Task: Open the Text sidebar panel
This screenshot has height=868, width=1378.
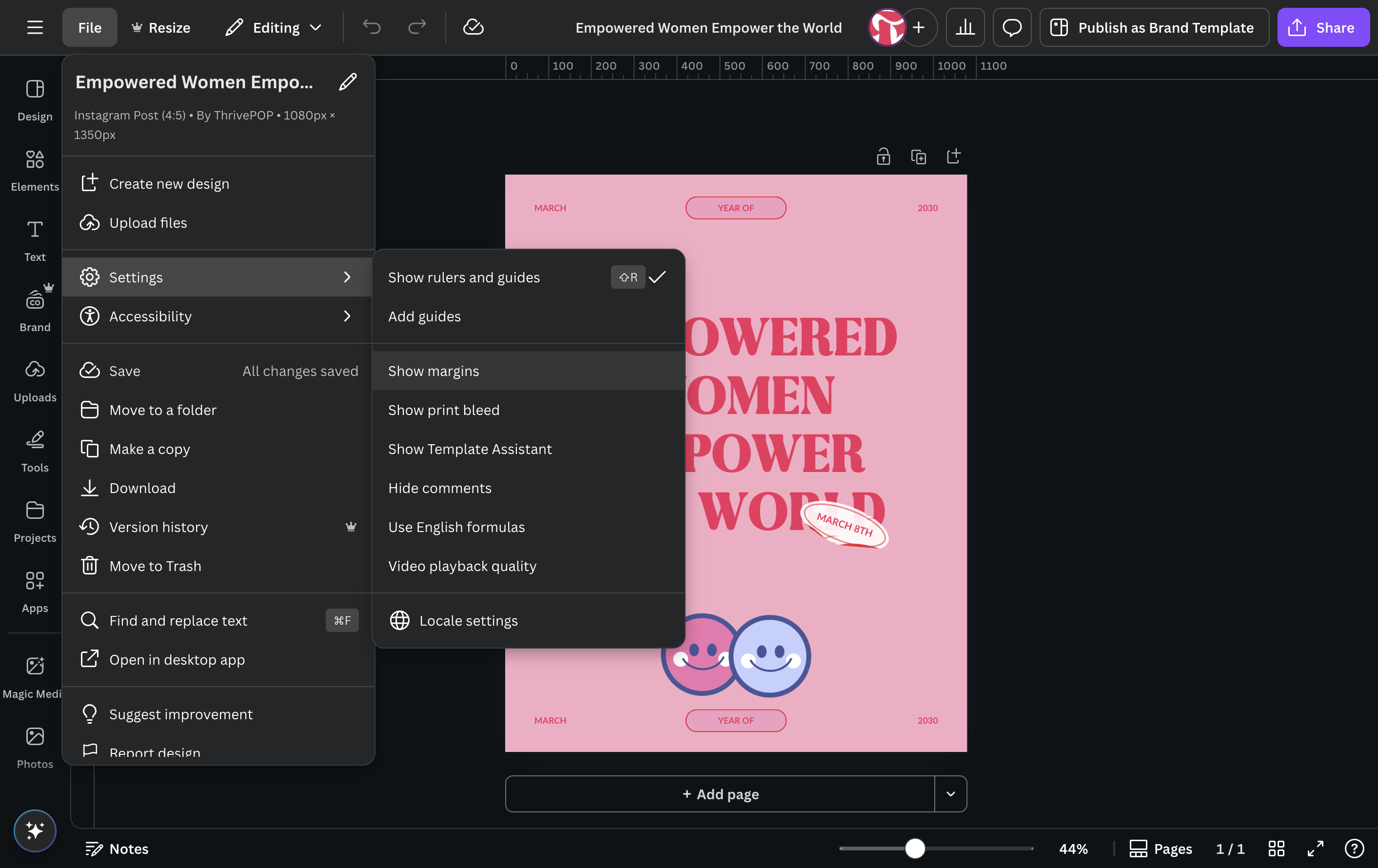Action: pos(35,241)
